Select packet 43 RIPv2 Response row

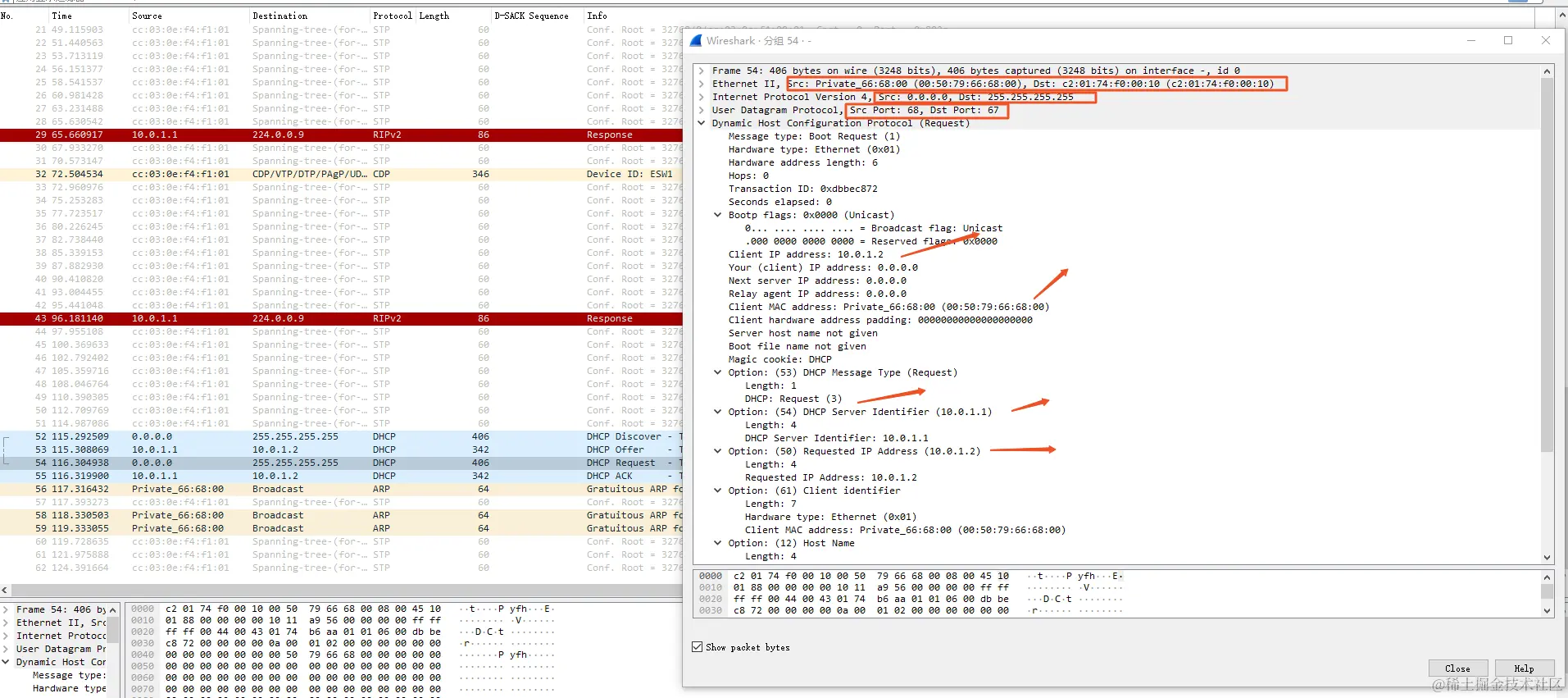341,318
